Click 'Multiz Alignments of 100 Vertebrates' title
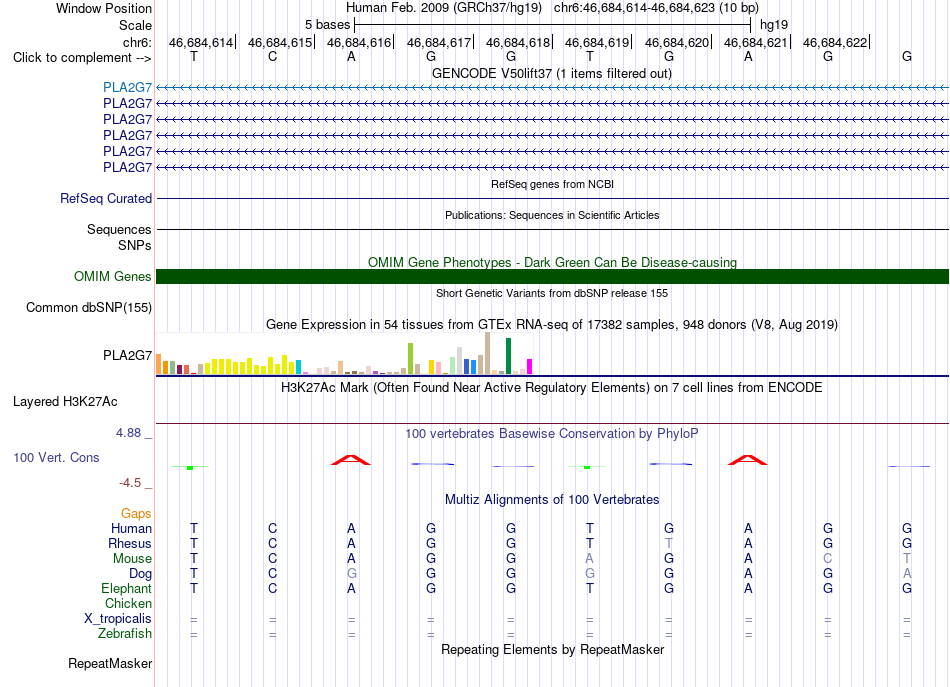This screenshot has height=687, width=950. pyautogui.click(x=552, y=499)
